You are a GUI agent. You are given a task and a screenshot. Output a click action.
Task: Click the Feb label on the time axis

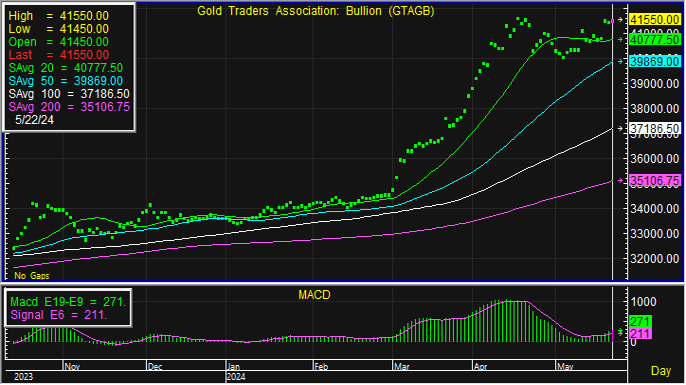tap(321, 367)
